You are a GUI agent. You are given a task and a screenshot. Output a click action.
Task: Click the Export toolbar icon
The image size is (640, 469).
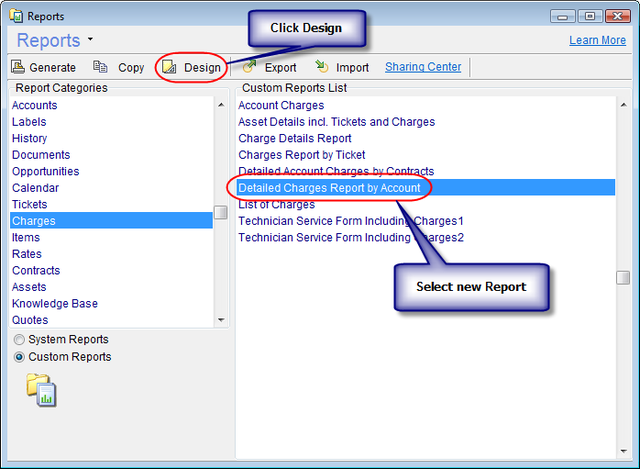click(248, 68)
